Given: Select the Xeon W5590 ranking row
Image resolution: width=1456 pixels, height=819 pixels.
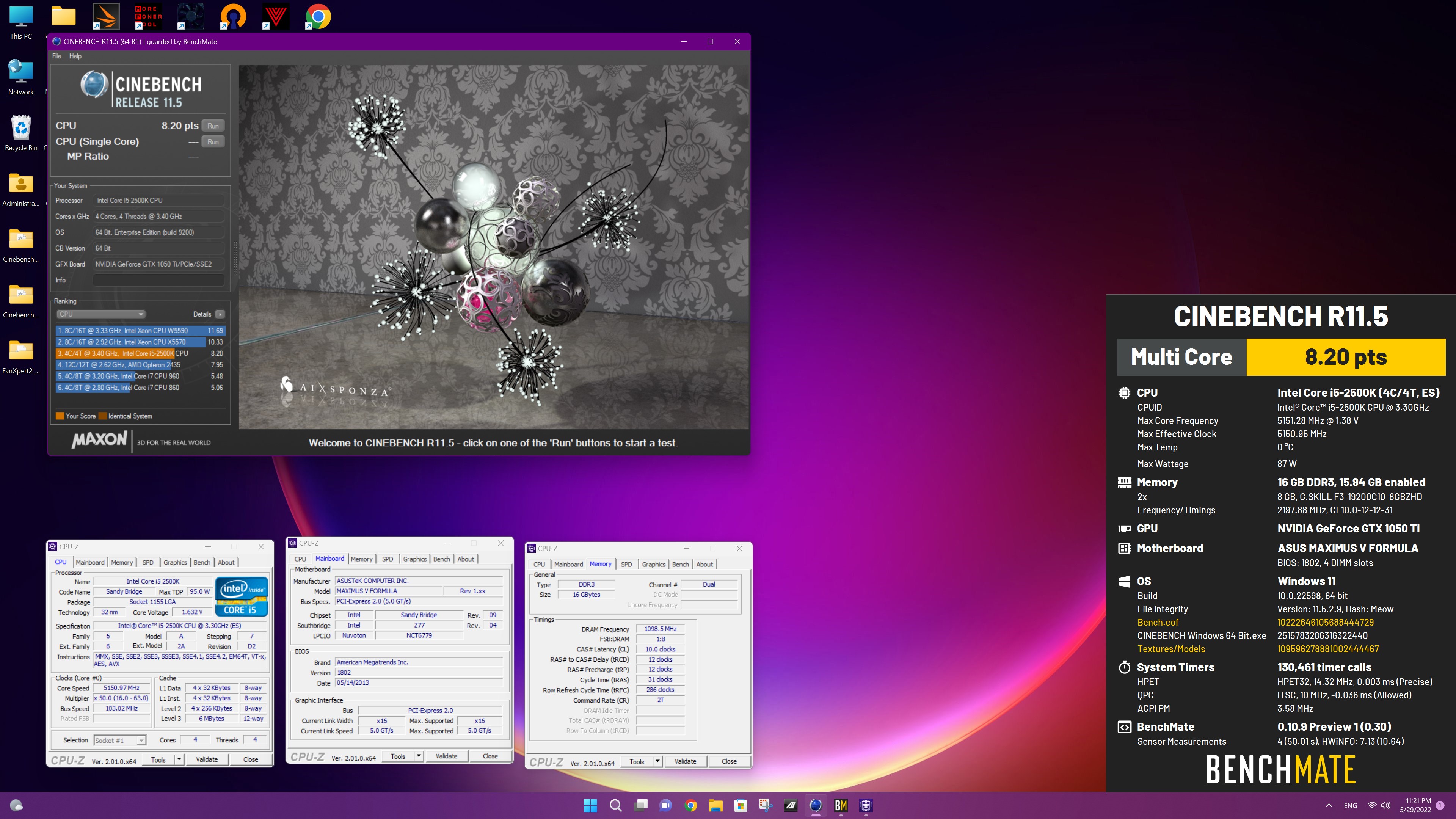Looking at the screenshot, I should point(140,331).
